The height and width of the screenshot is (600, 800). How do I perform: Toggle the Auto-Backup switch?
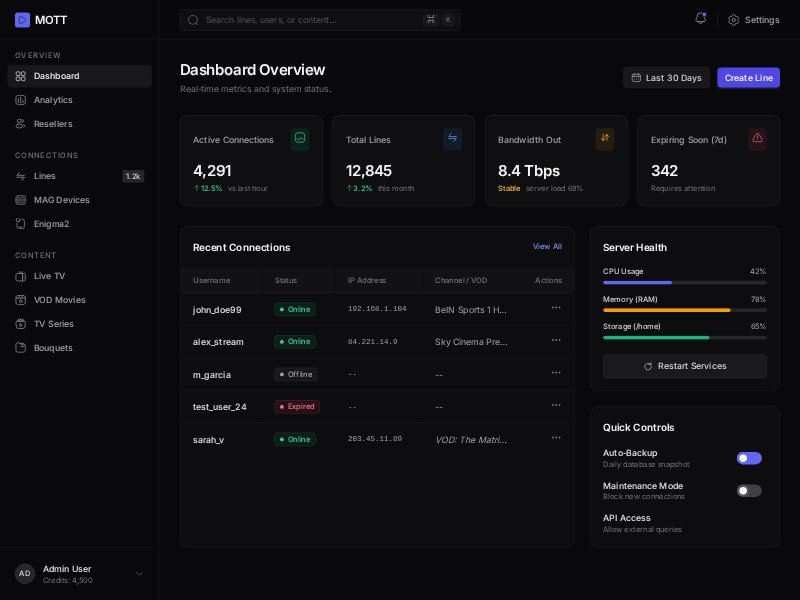[749, 458]
